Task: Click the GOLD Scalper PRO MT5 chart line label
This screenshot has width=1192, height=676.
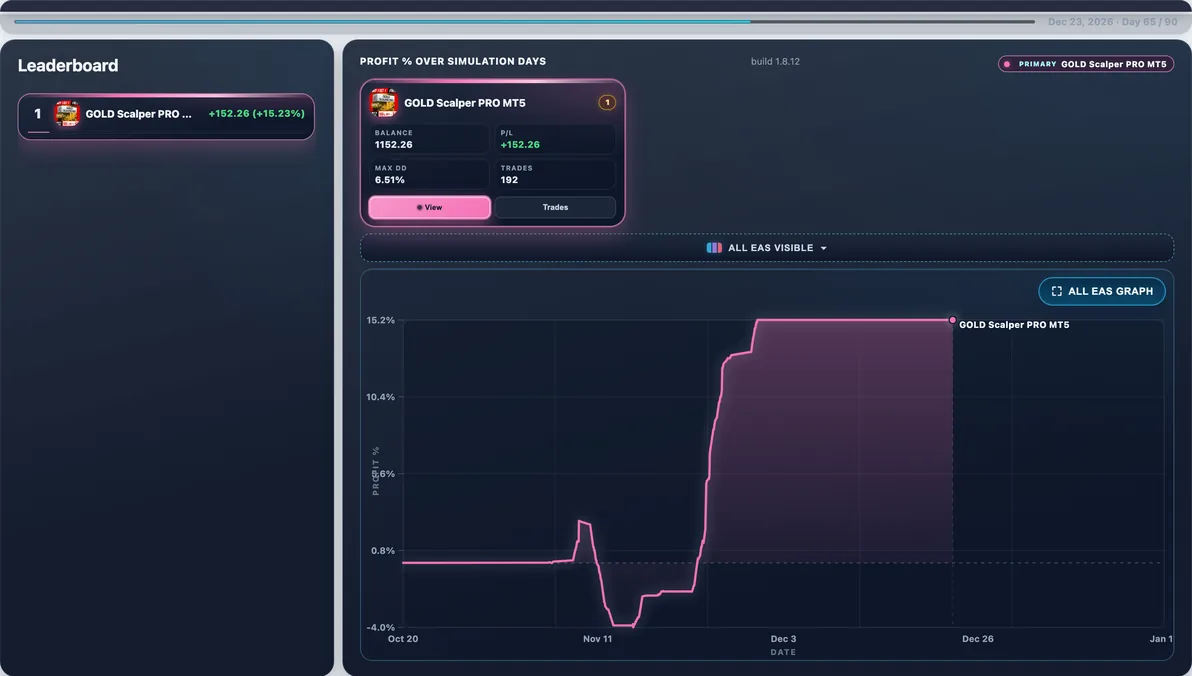Action: click(x=1014, y=325)
